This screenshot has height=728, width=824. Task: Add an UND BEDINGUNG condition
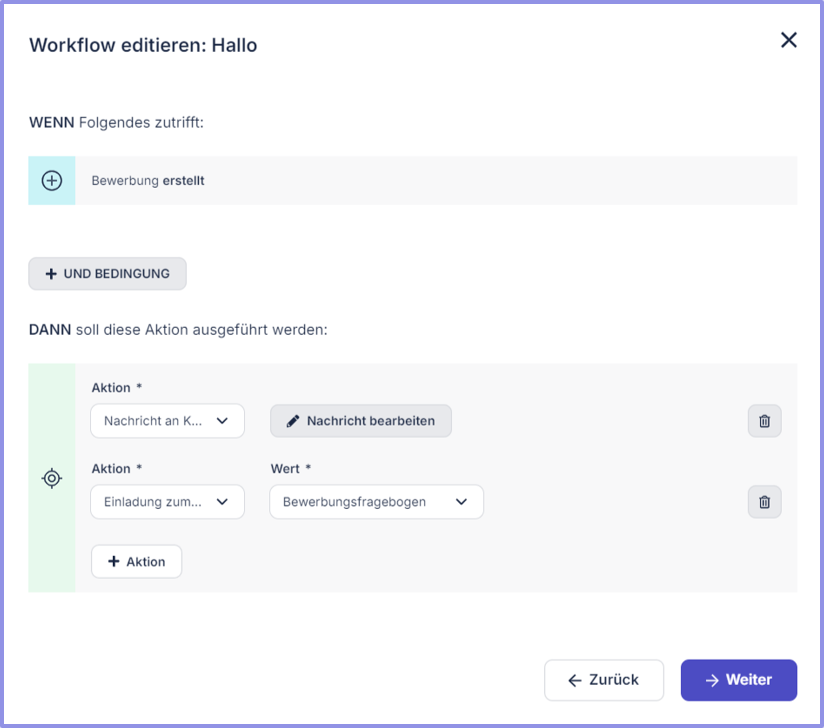(x=107, y=274)
